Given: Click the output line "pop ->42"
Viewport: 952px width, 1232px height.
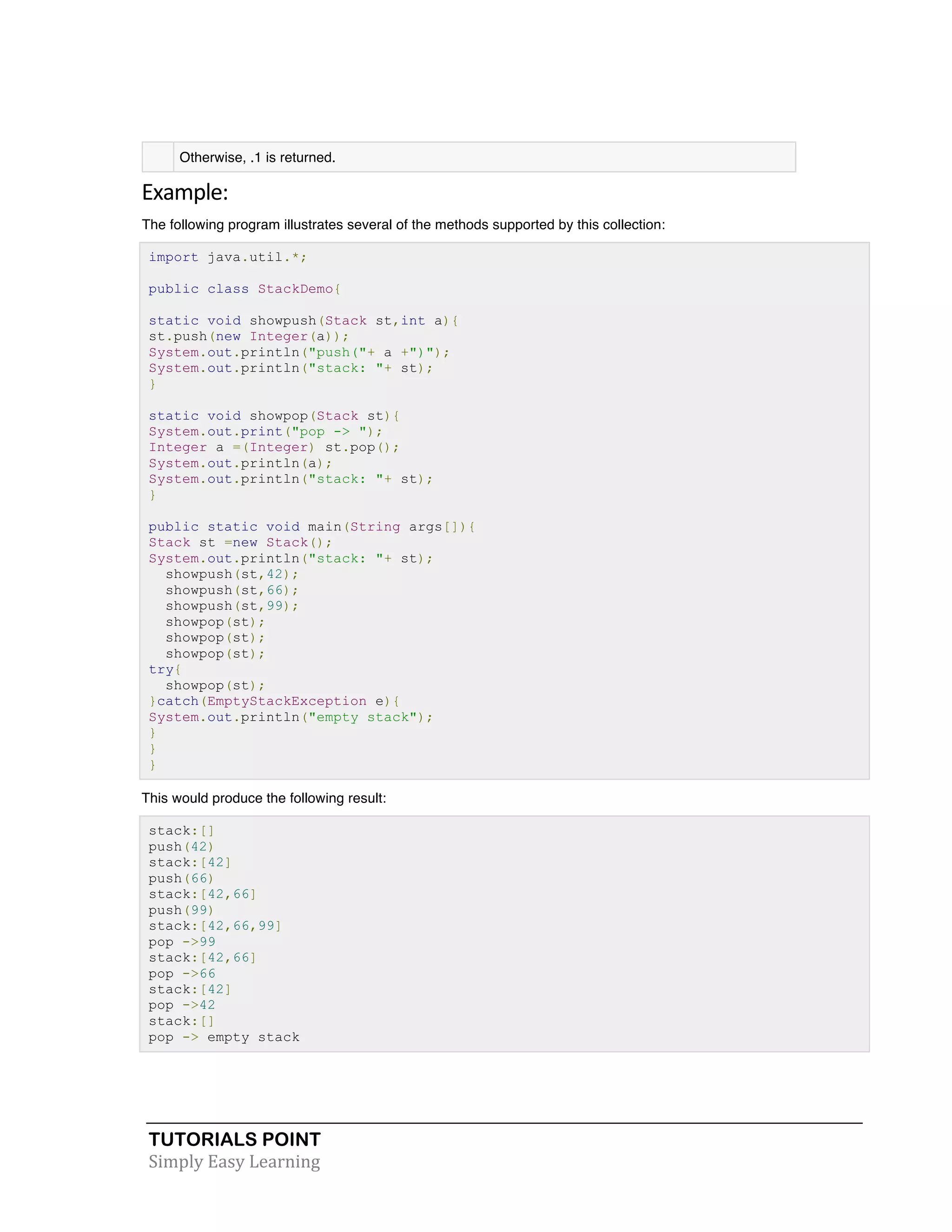Looking at the screenshot, I should [182, 1005].
